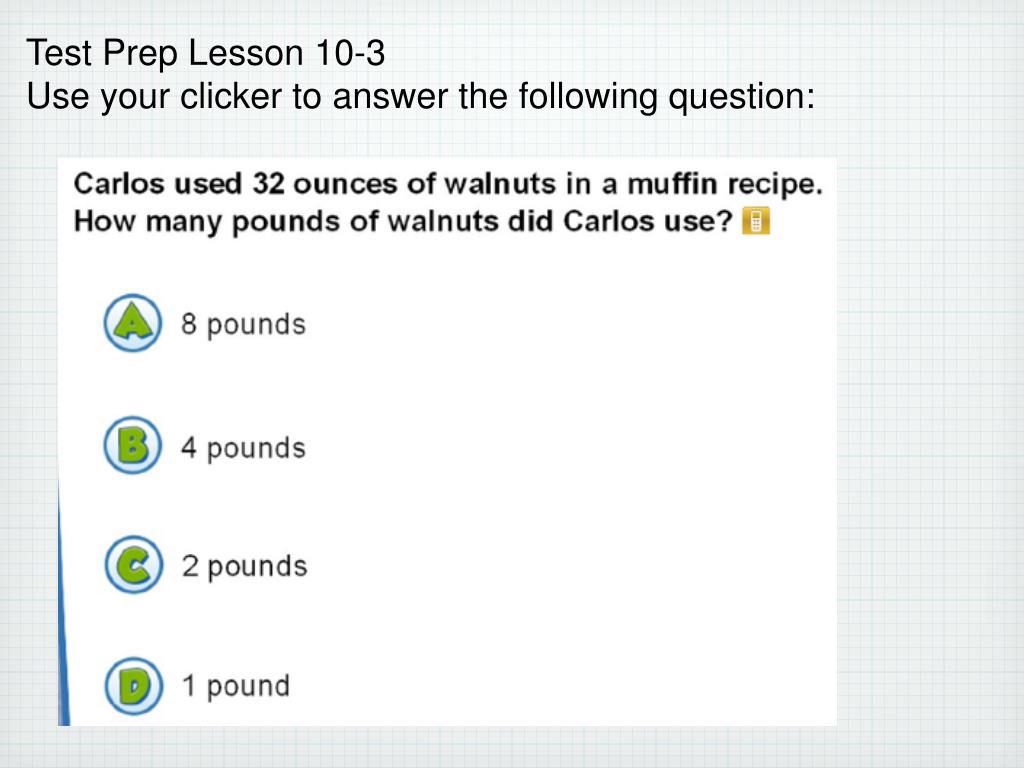The width and height of the screenshot is (1024, 768).
Task: Click the name "Carlos" starting the question
Action: click(x=112, y=185)
